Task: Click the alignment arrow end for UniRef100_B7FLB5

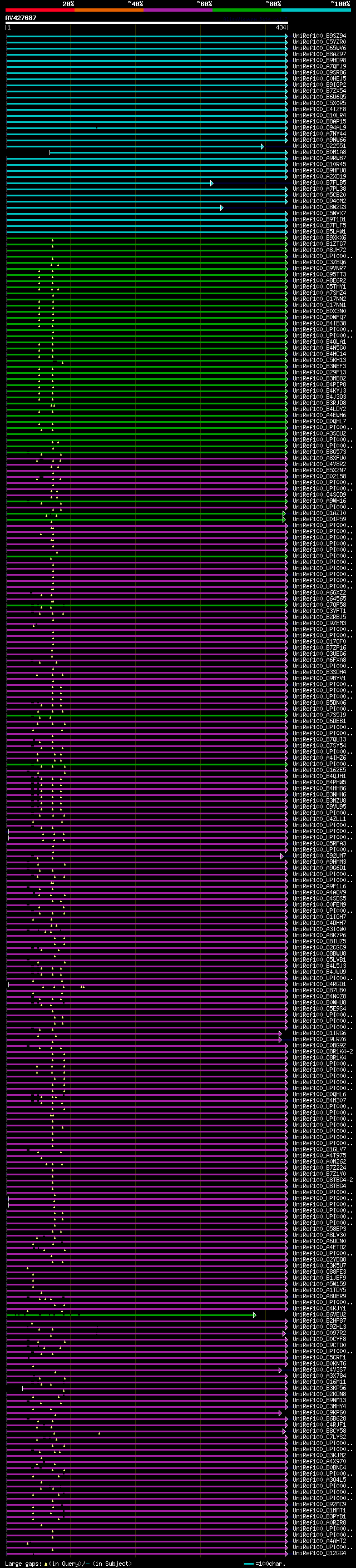Action: click(212, 182)
